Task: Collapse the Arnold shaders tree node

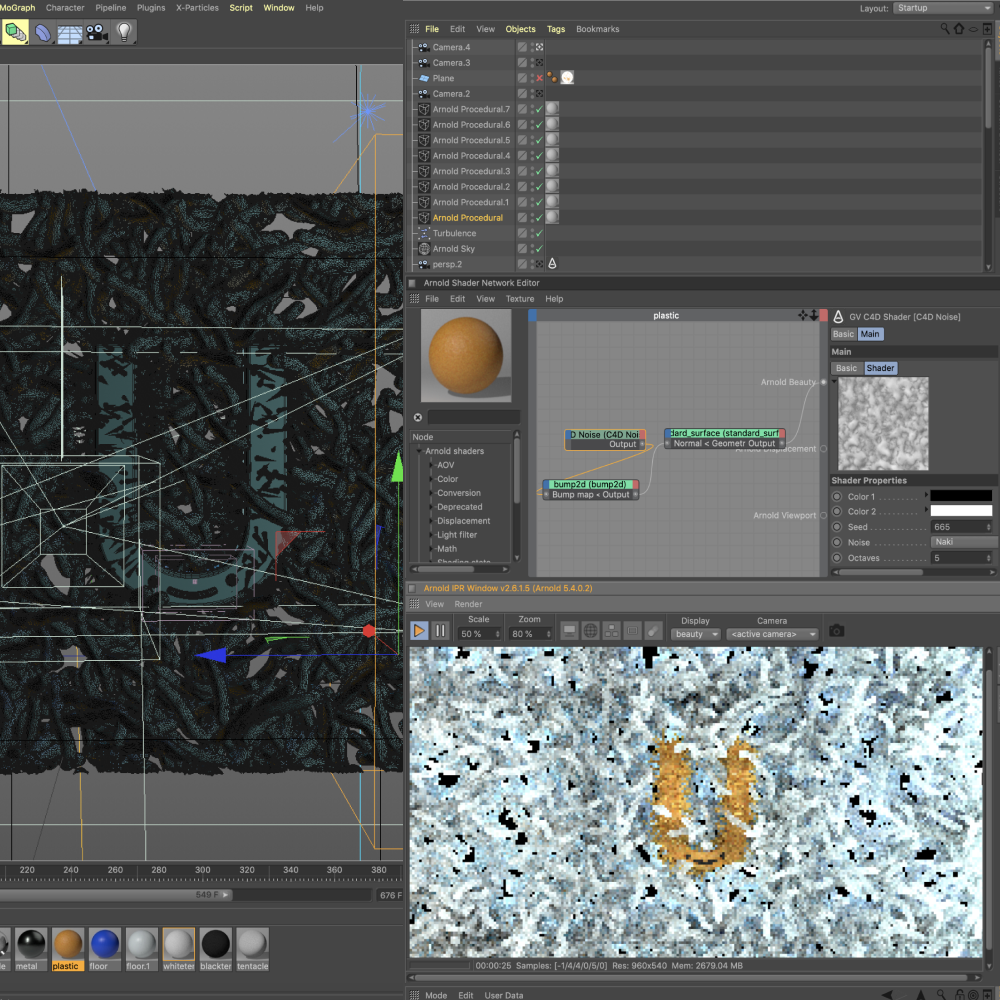Action: tap(420, 451)
